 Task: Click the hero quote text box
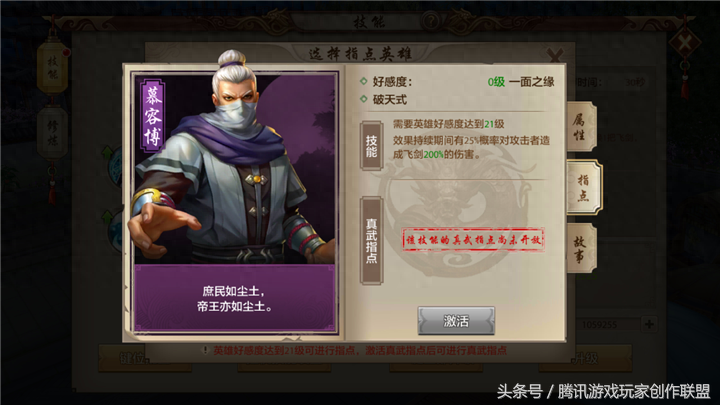click(x=235, y=298)
